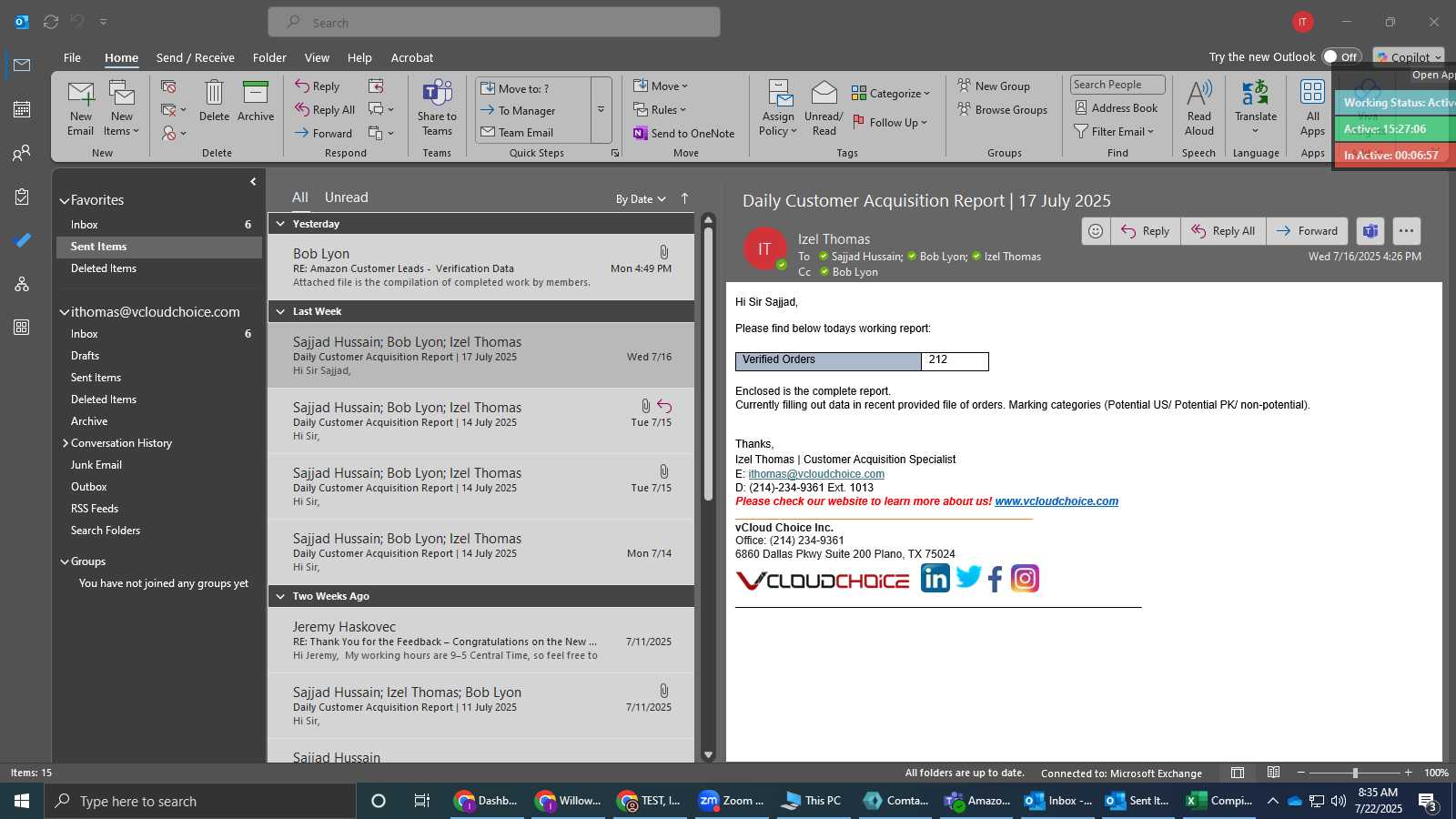
Task: Switch the status bar to Normal view
Action: (x=1238, y=773)
